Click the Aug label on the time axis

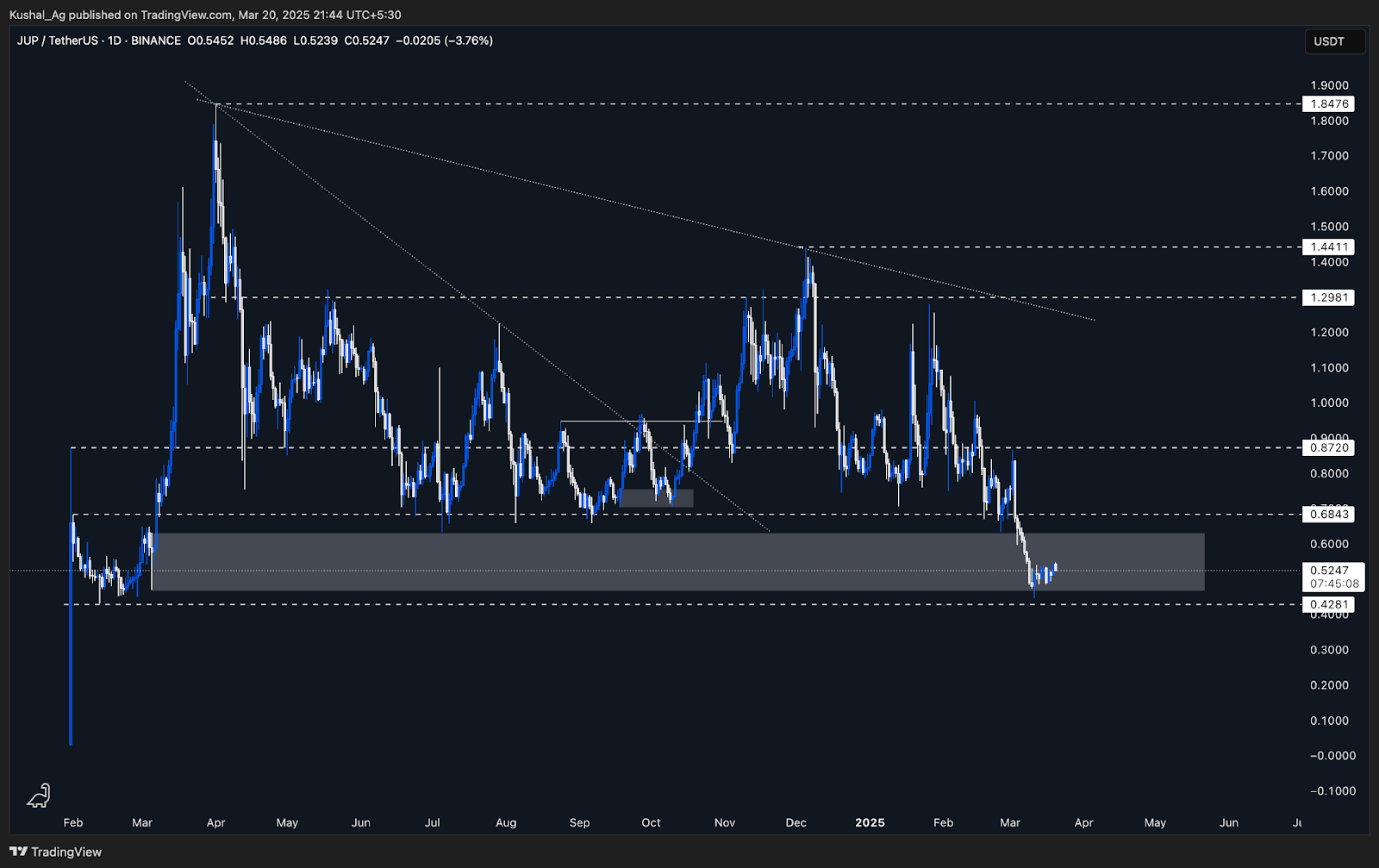point(506,822)
